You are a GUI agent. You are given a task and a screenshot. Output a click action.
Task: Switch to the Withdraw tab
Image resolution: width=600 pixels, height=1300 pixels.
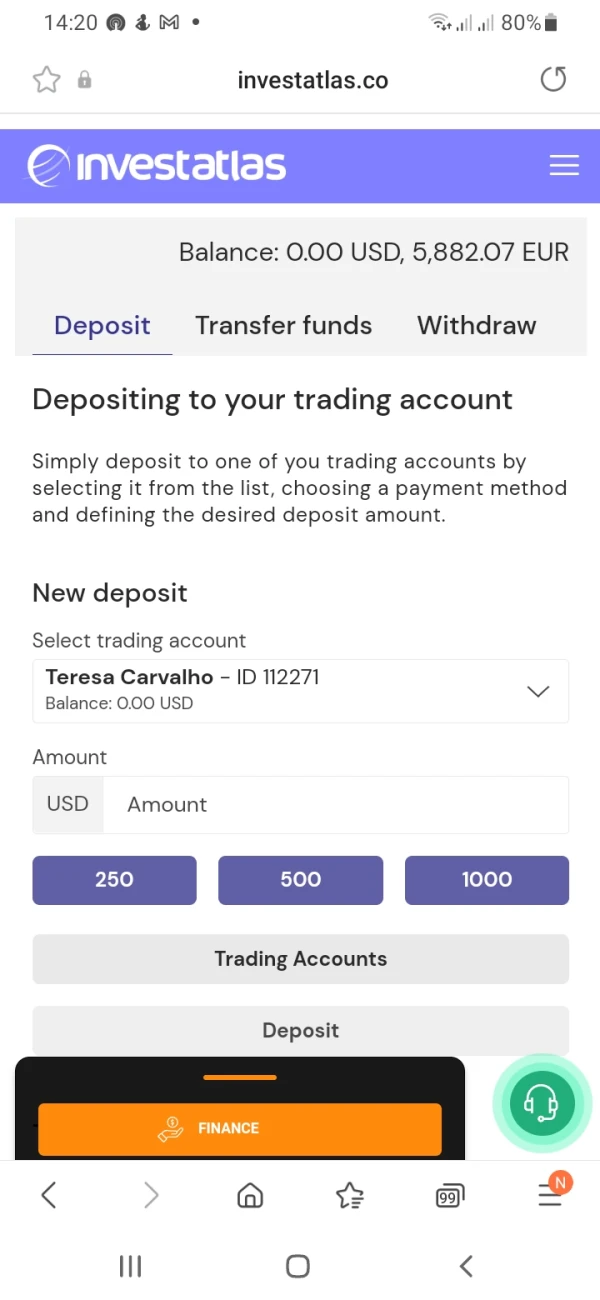point(476,326)
